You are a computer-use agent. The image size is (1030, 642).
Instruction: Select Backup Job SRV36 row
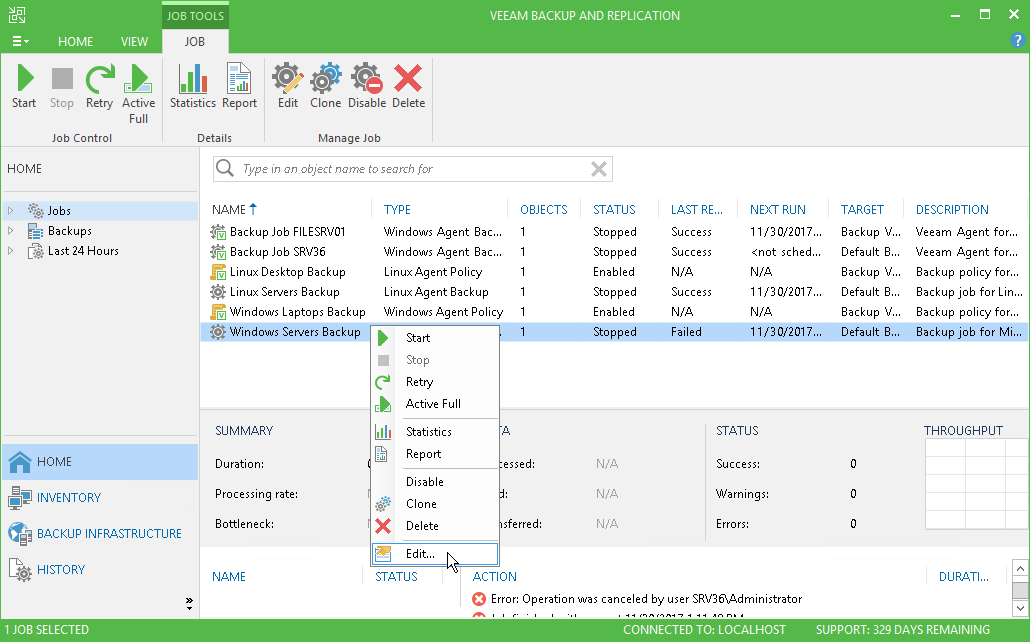point(614,252)
